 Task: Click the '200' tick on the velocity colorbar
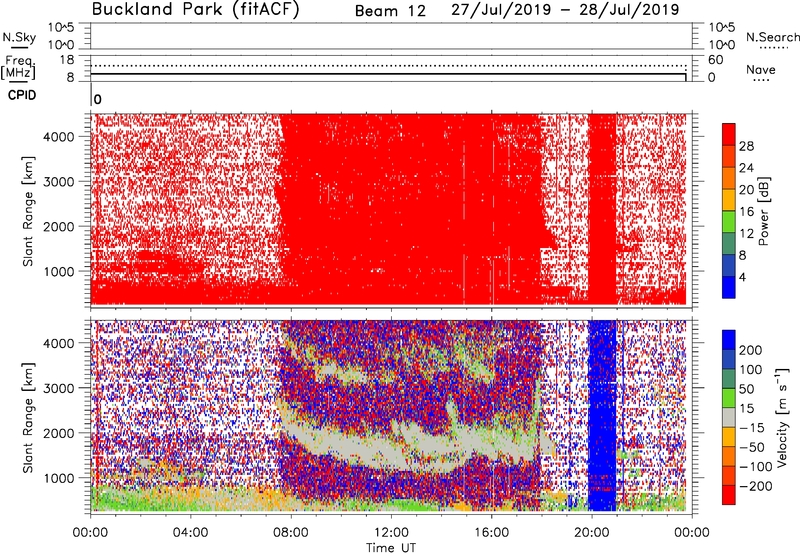click(751, 350)
